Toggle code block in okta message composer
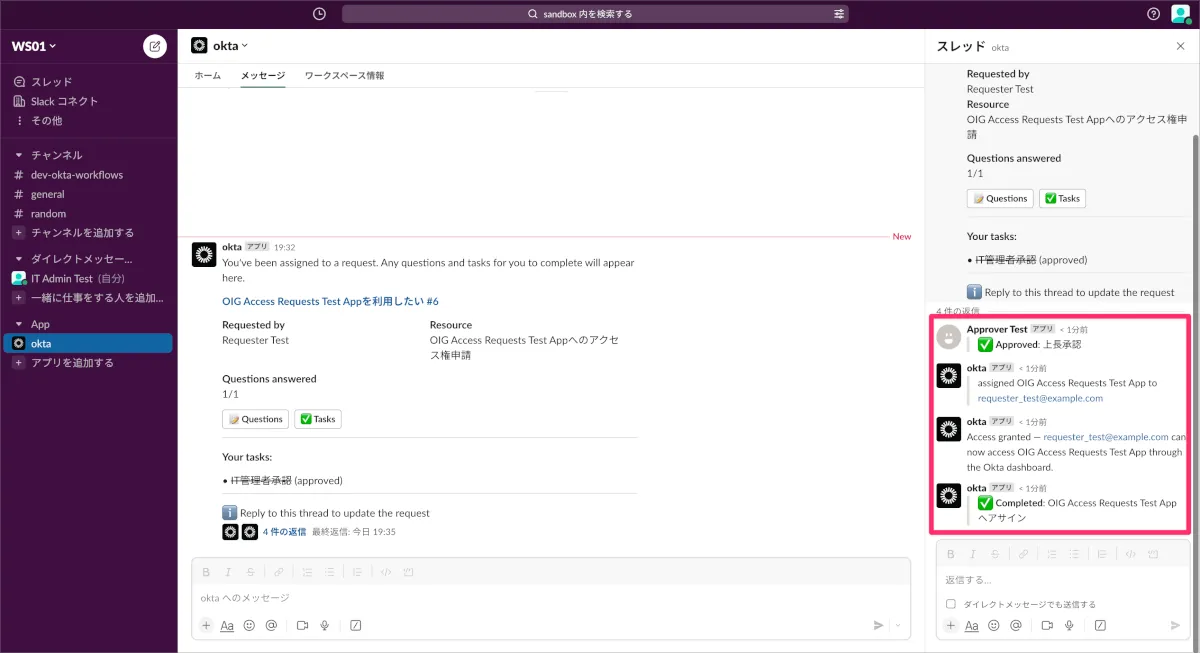The image size is (1200, 653). 408,572
